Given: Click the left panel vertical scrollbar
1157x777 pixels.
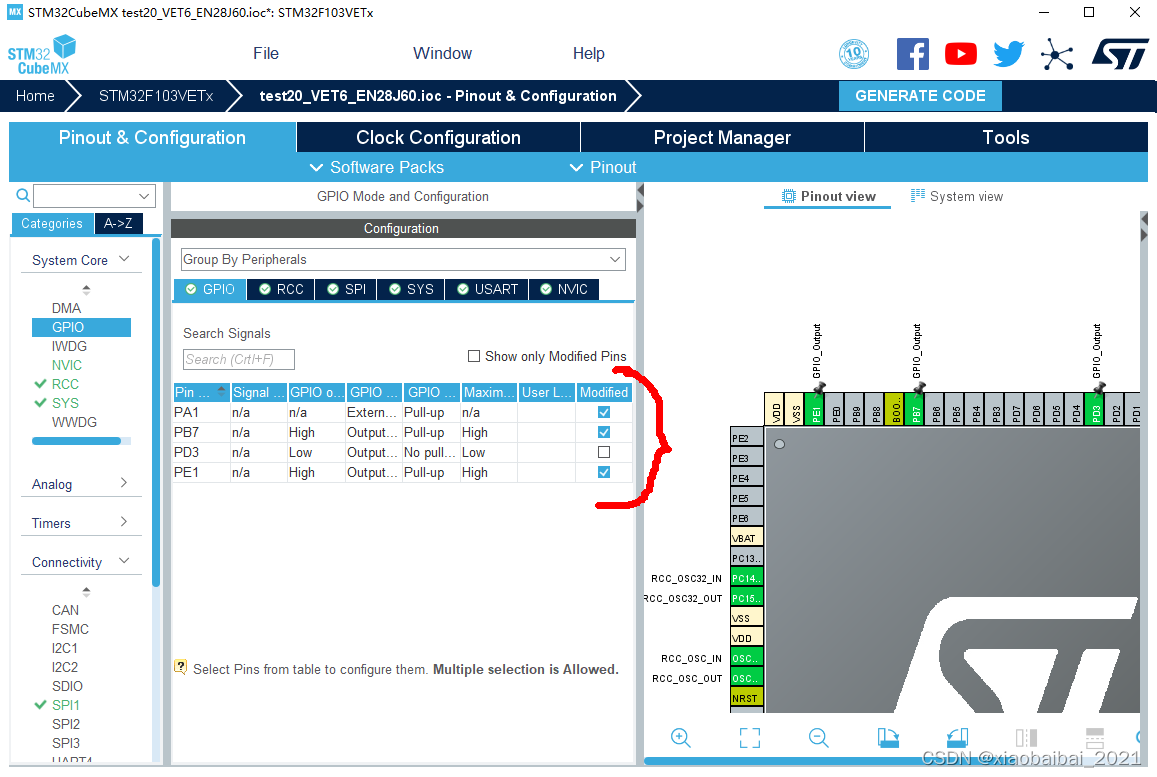Looking at the screenshot, I should click(156, 413).
